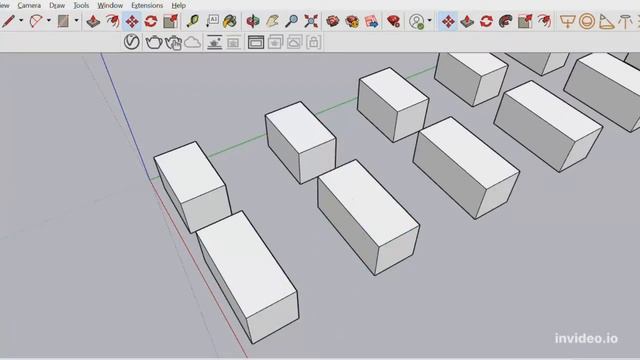Open the Extension Manager ruby icon

pos(393,21)
